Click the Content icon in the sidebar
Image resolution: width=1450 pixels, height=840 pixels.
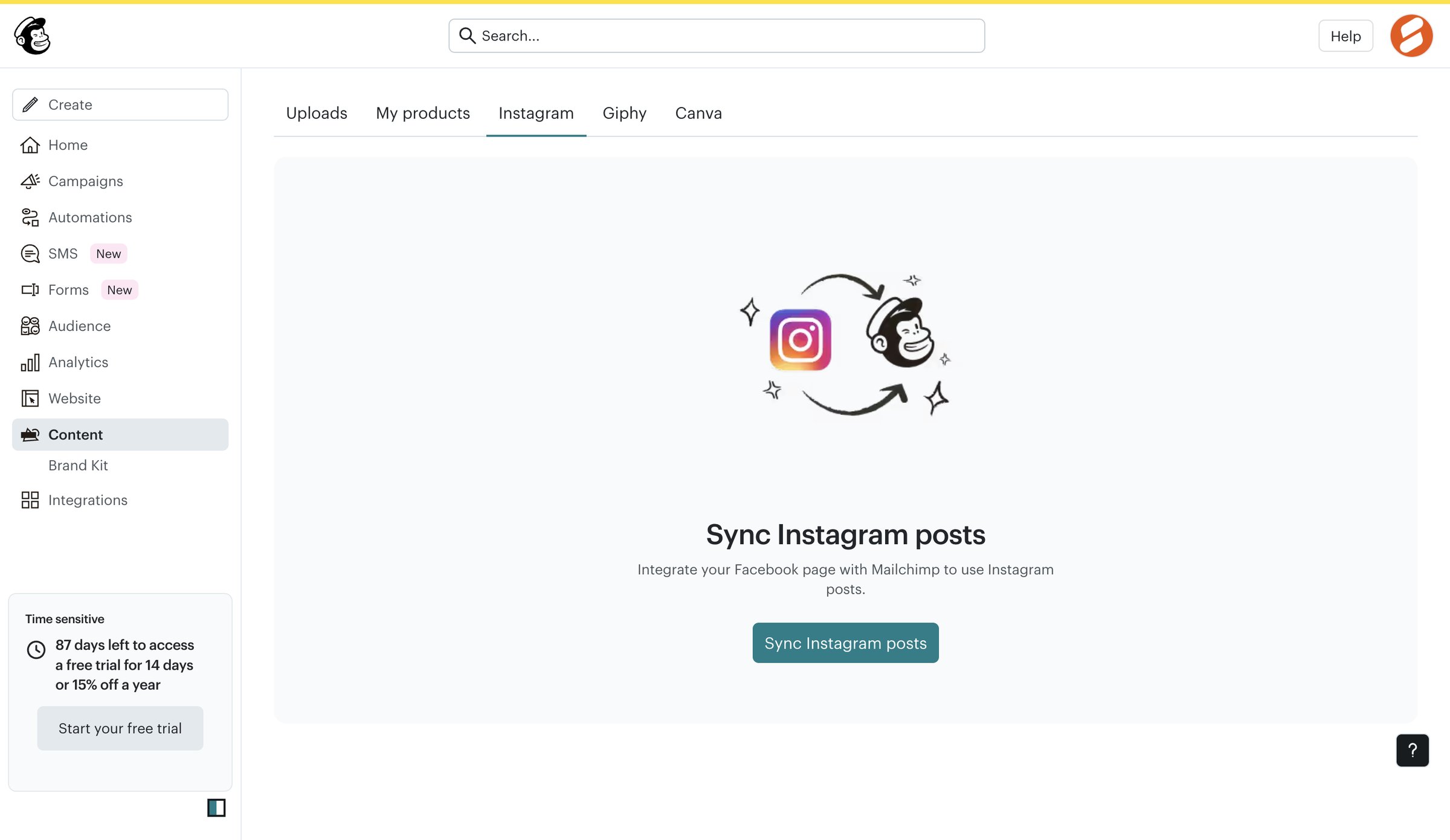[x=30, y=435]
